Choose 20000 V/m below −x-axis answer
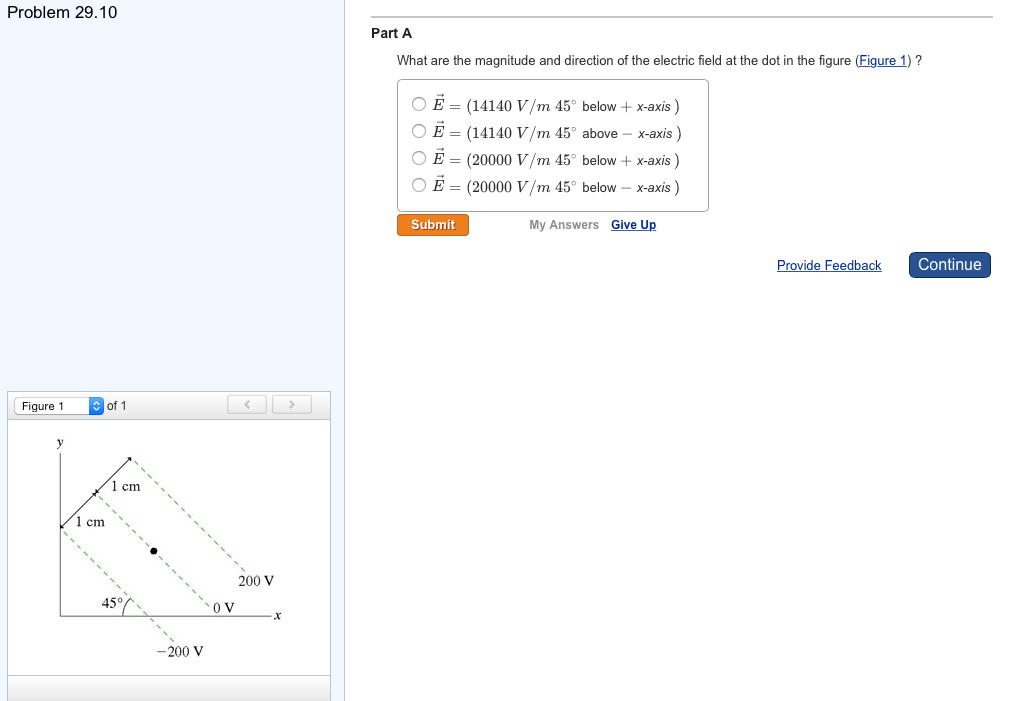Image resolution: width=1014 pixels, height=701 pixels. [x=419, y=185]
